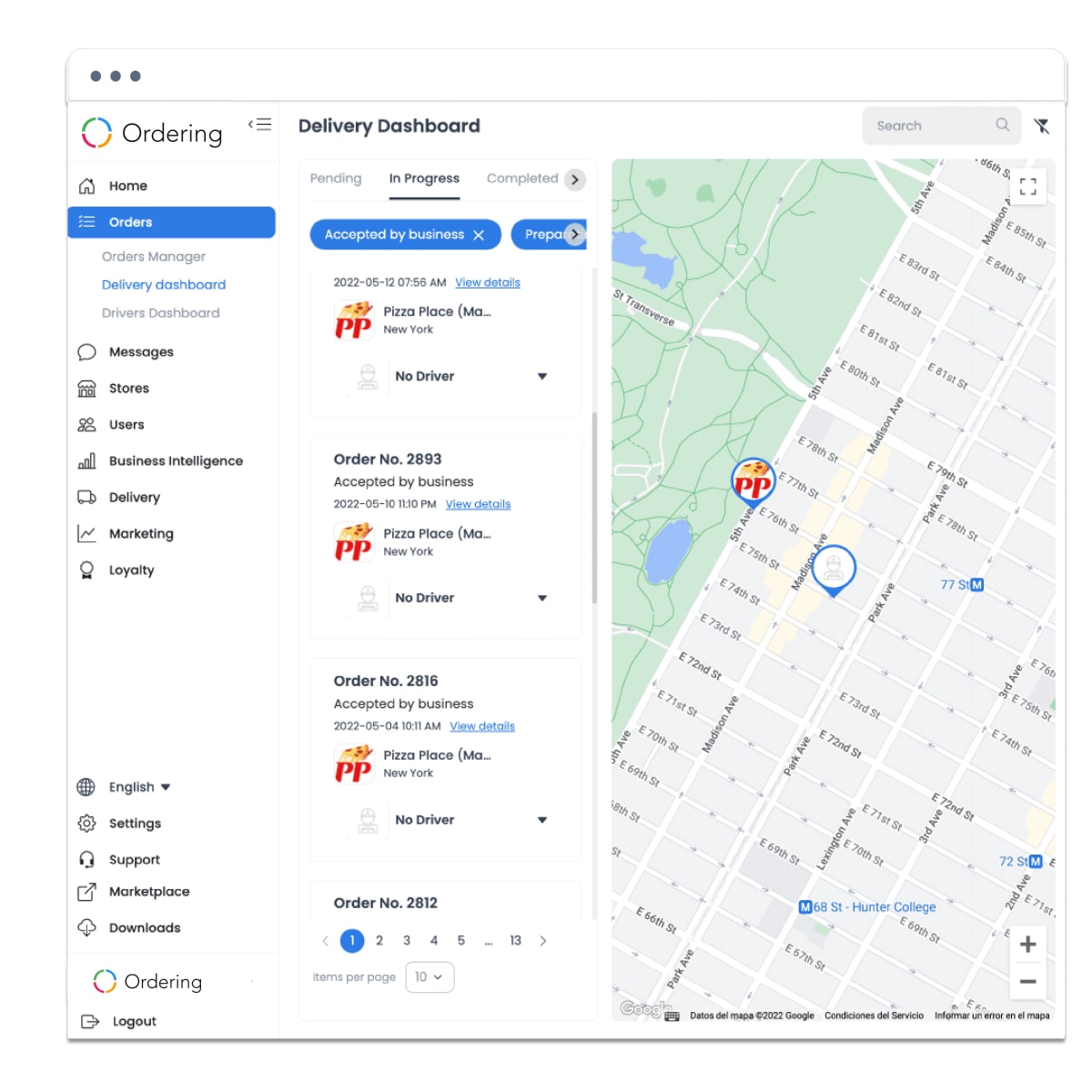This screenshot has height=1092, width=1092.
Task: Switch to the Pending tab
Action: coord(336,178)
